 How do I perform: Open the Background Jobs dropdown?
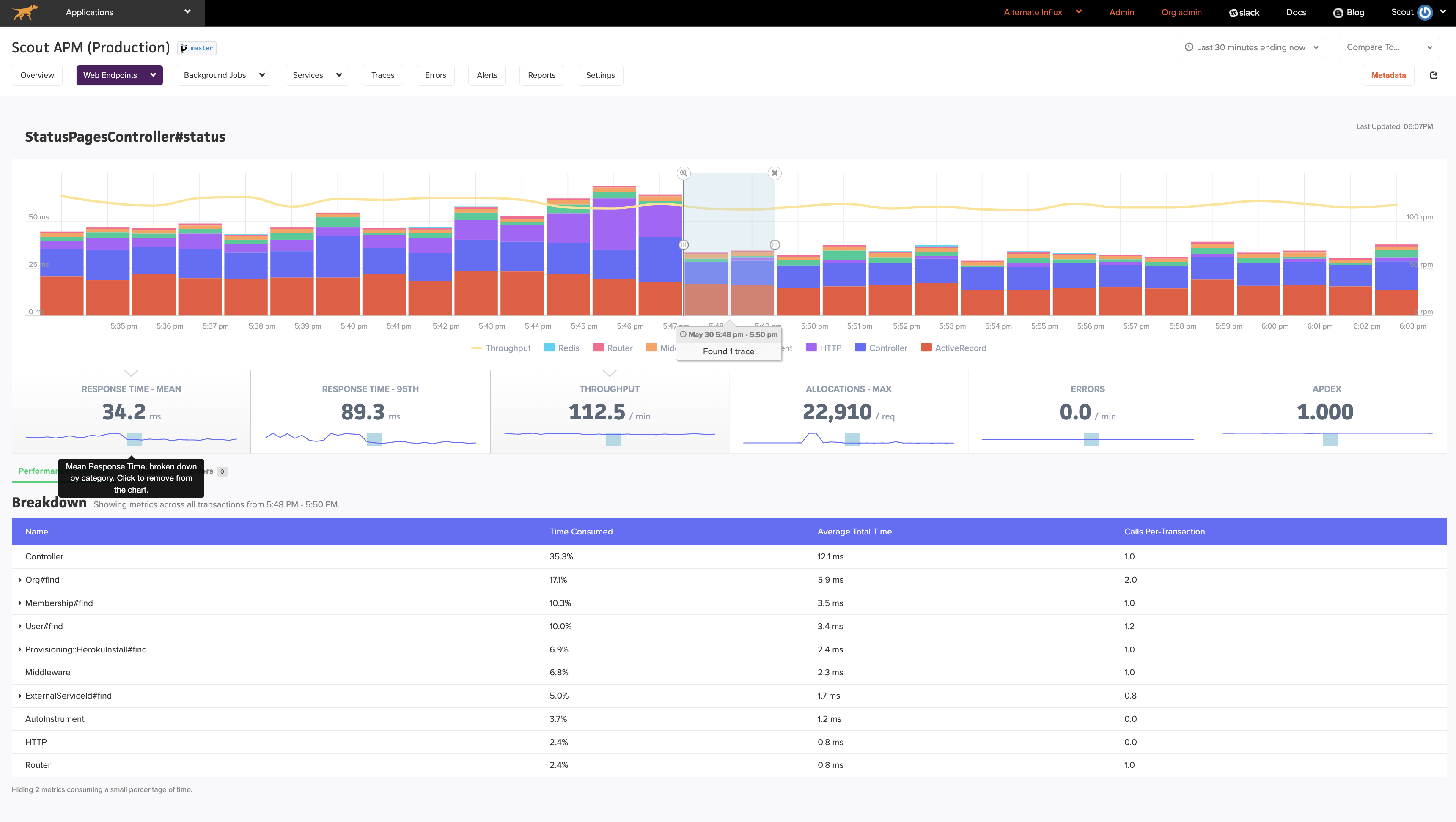coord(224,75)
